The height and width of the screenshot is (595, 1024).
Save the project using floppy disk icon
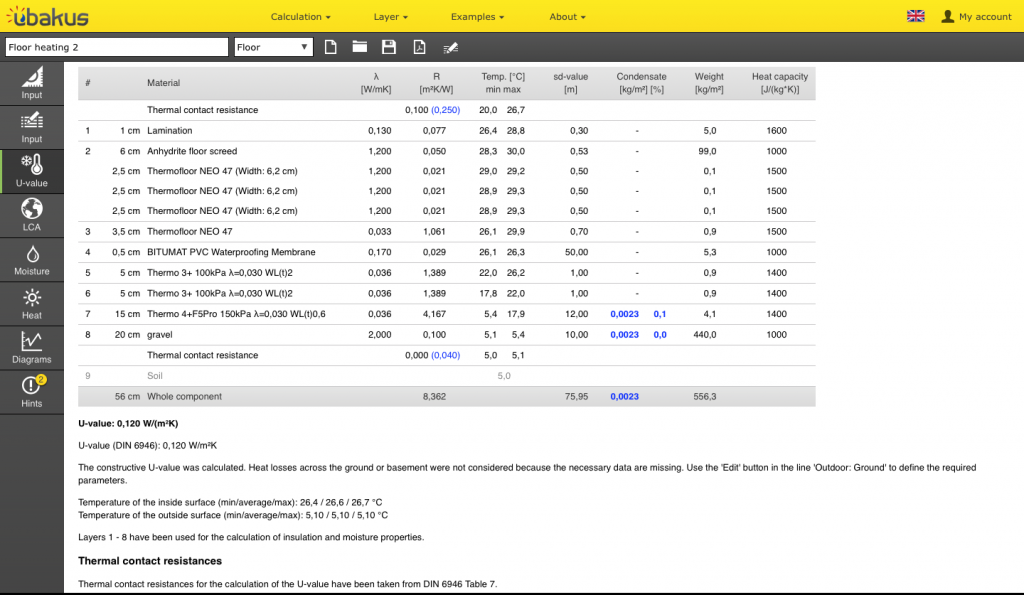click(x=389, y=47)
